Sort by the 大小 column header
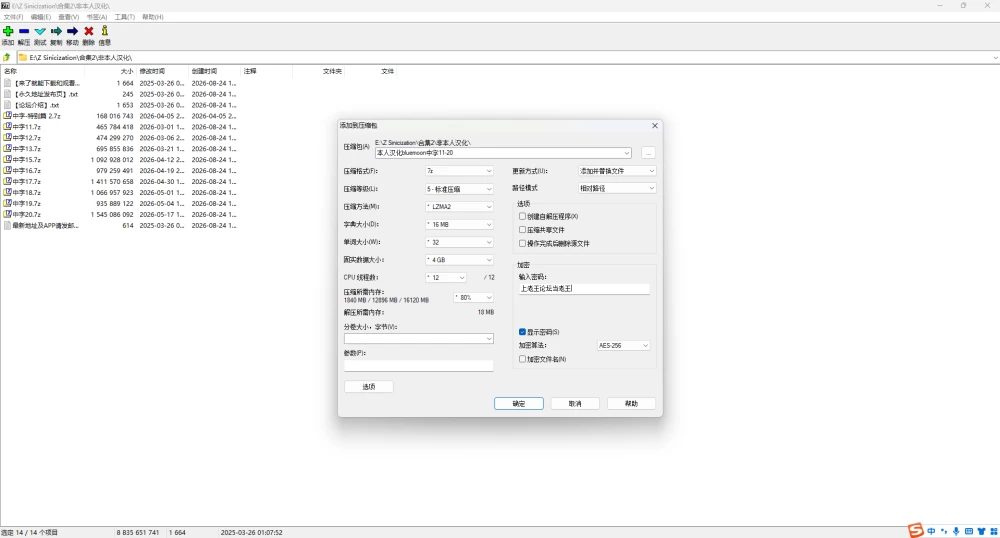Image resolution: width=1000 pixels, height=538 pixels. pyautogui.click(x=127, y=71)
